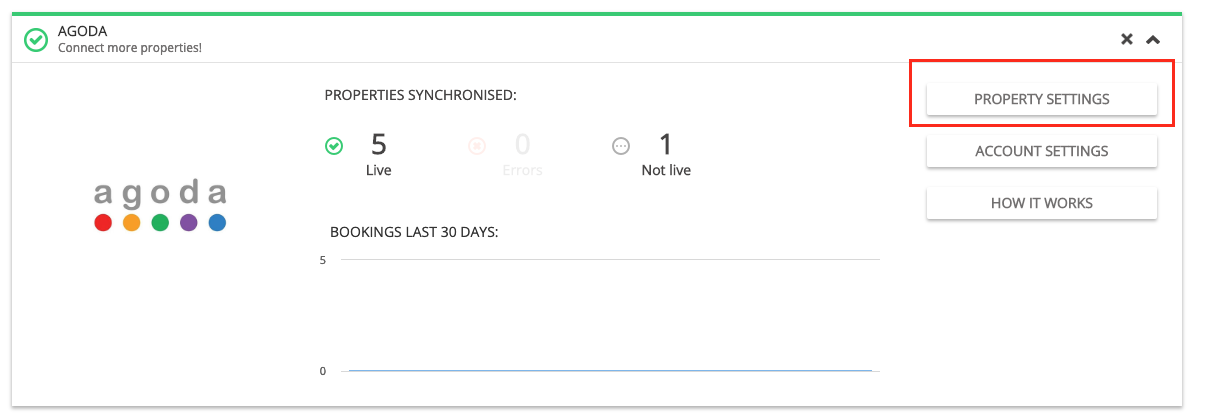Viewport: 1207px width, 419px height.
Task: Click the AGODA panel title
Action: (82, 32)
